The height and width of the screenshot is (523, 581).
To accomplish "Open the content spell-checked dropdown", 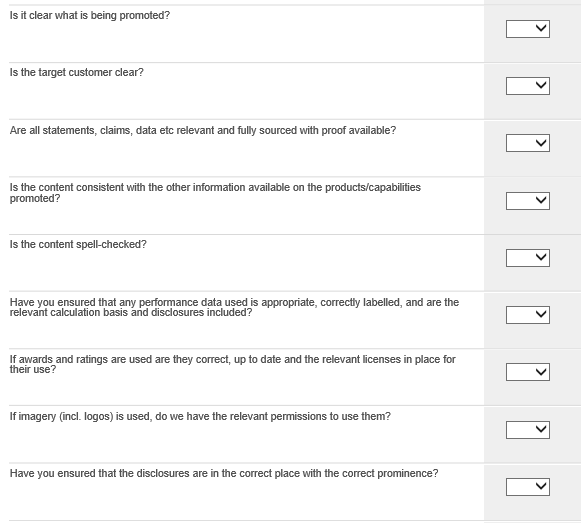I will point(528,258).
